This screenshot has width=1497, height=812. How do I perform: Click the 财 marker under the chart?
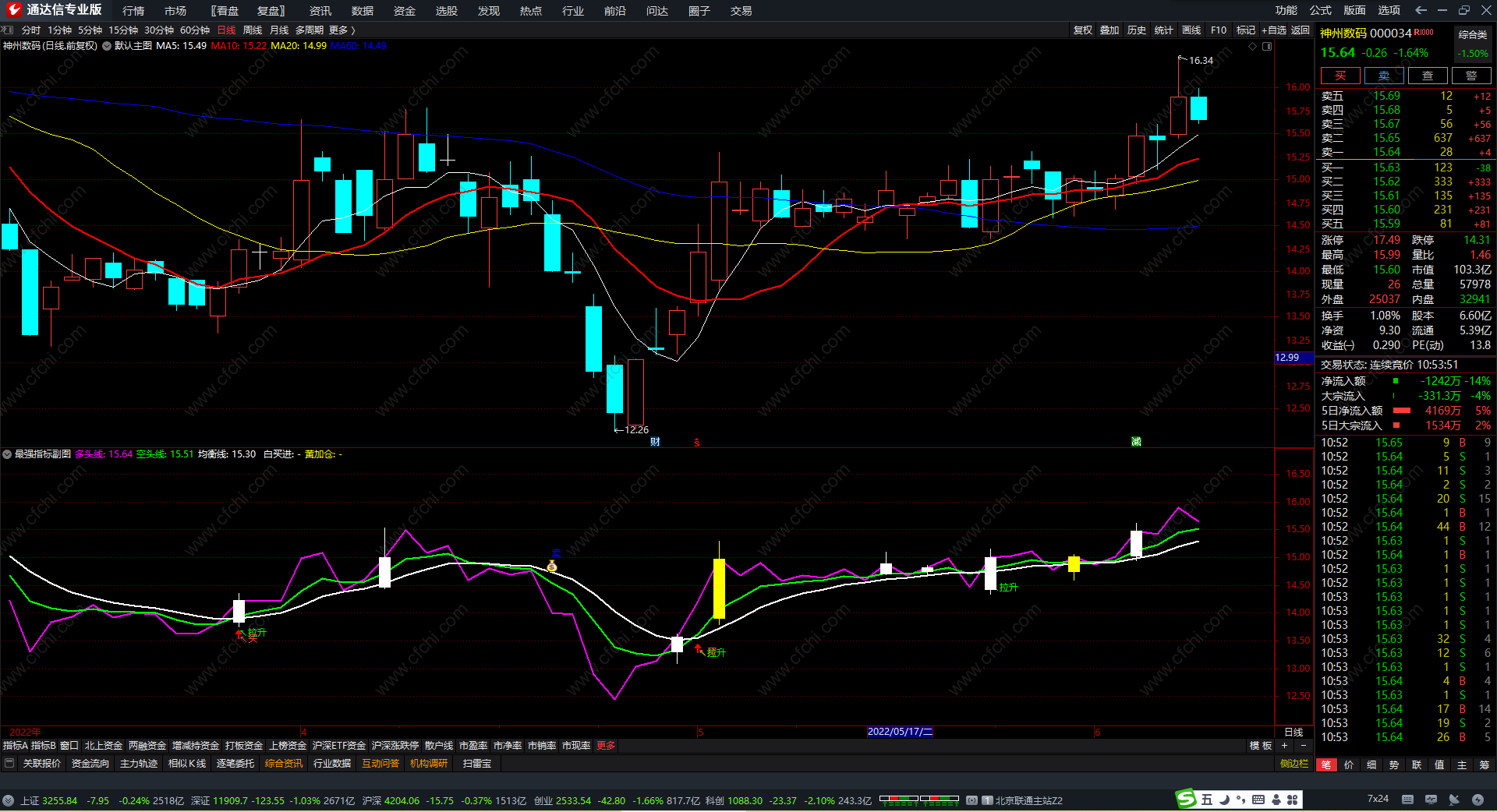point(655,442)
